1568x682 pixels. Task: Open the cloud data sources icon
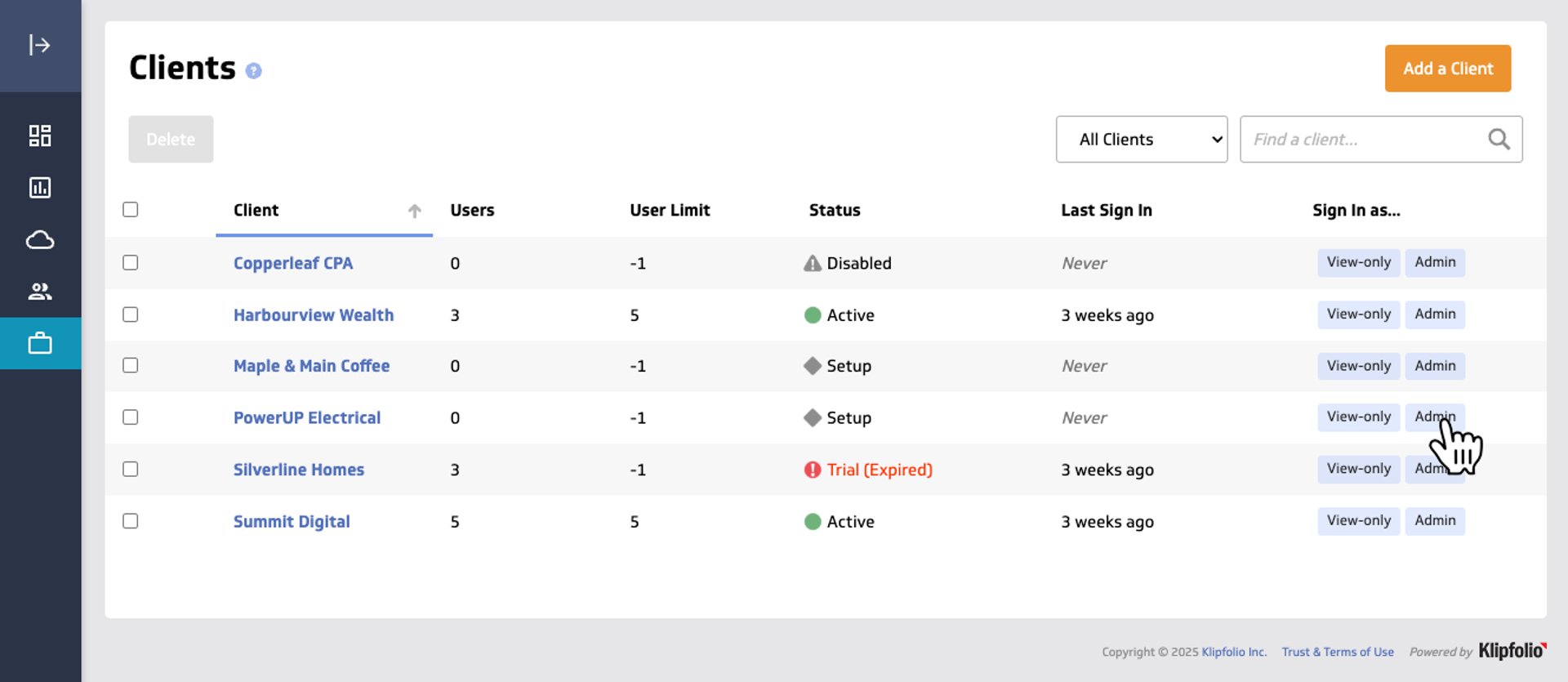(39, 240)
